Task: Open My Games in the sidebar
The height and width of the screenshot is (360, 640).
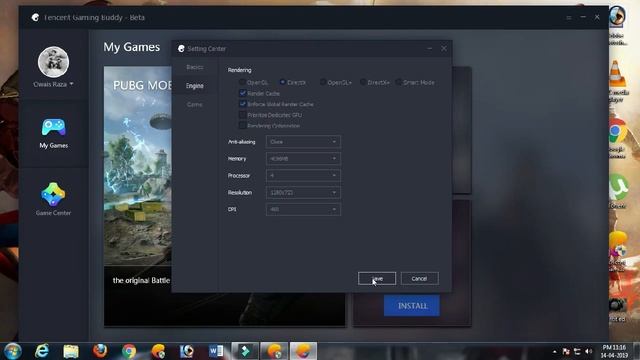Action: [x=53, y=133]
